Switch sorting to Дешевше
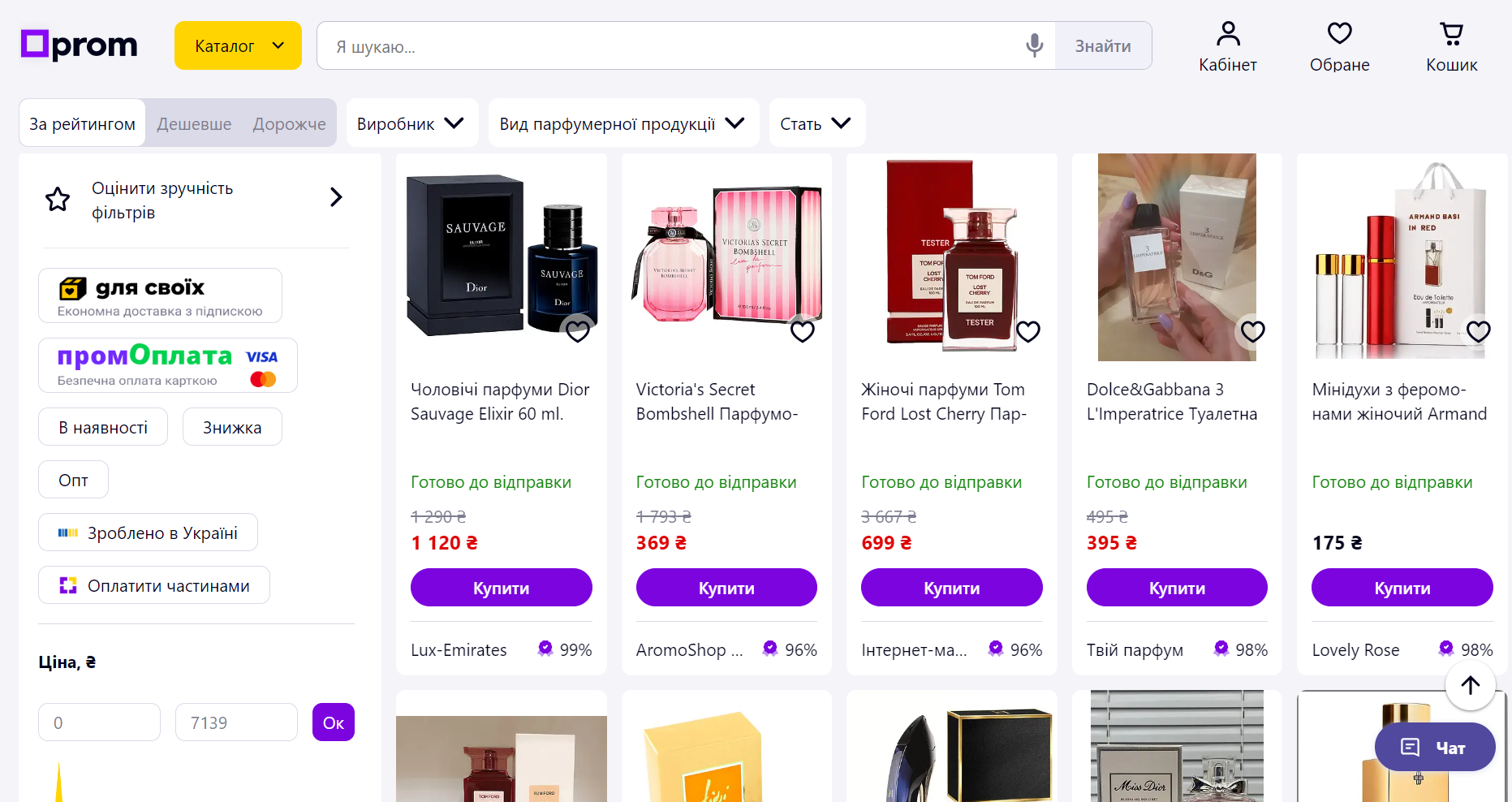1512x802 pixels. coord(194,123)
